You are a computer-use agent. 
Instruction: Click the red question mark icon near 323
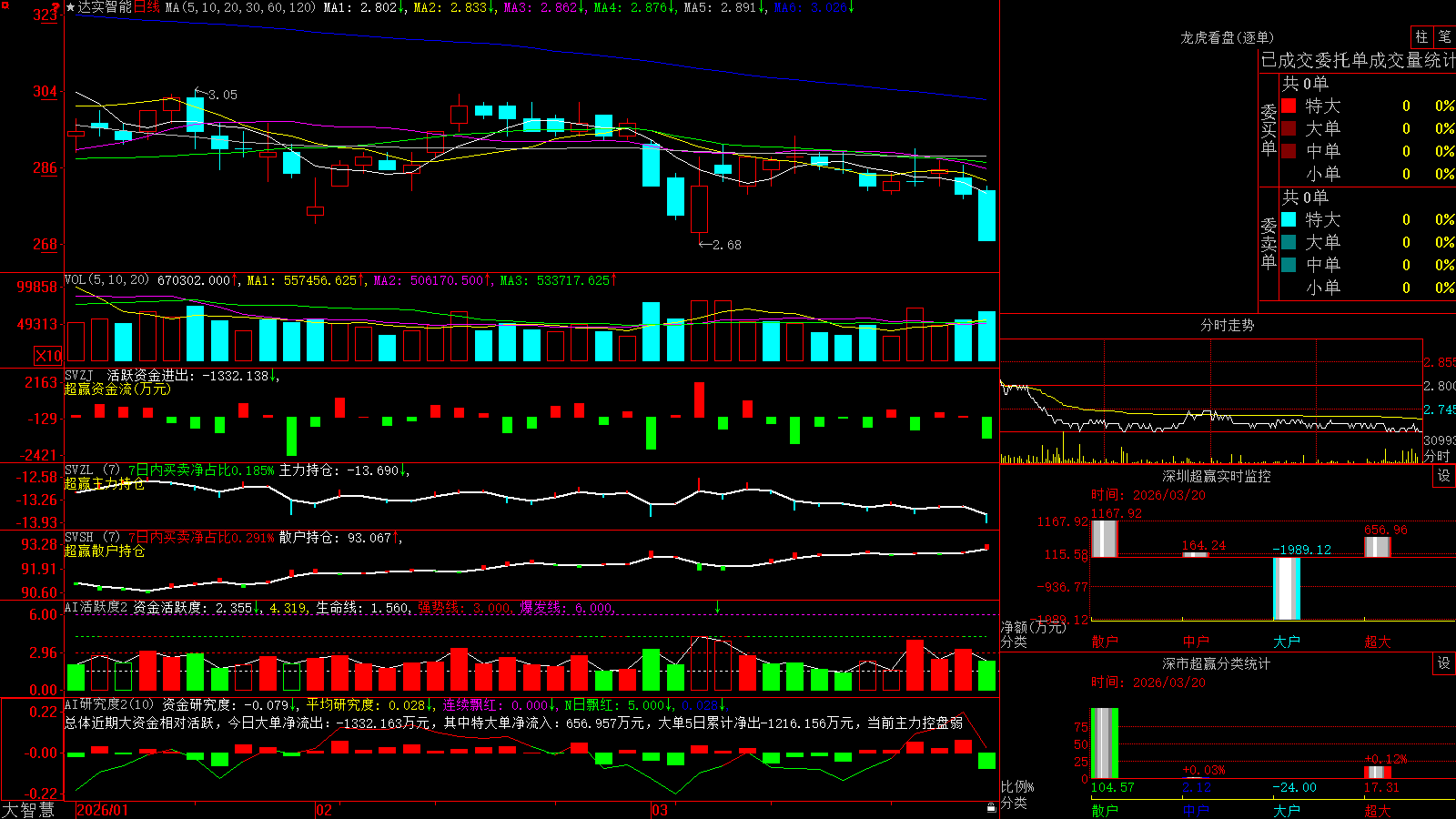[x=56, y=7]
